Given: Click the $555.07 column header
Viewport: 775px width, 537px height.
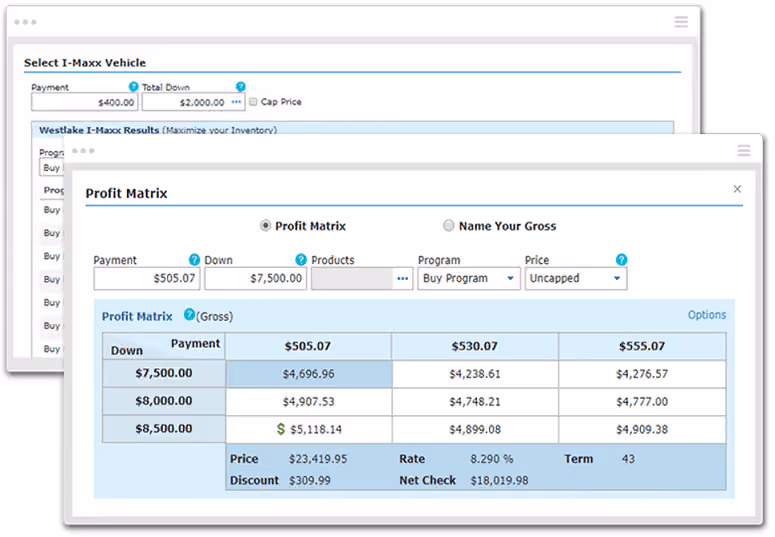Looking at the screenshot, I should coord(642,346).
